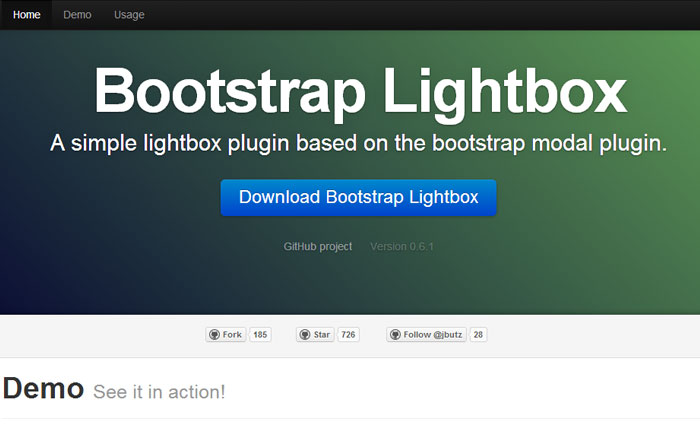Click the GitHub icon on Star button
This screenshot has width=700, height=430.
coord(305,334)
